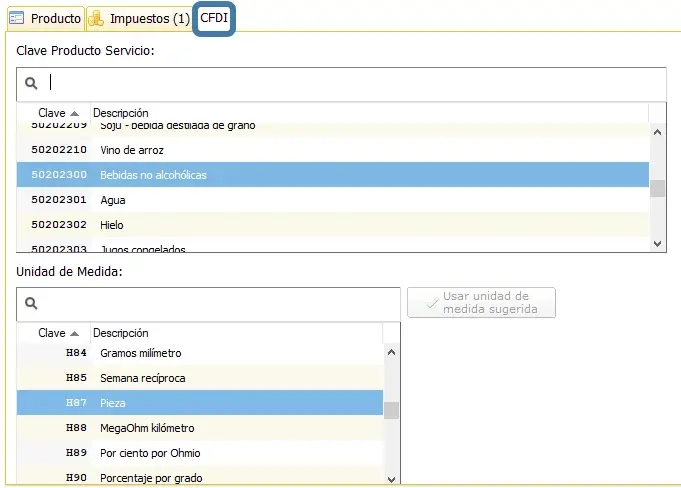The height and width of the screenshot is (488, 681).
Task: Click the product list scrollbar thumb
Action: (x=658, y=188)
